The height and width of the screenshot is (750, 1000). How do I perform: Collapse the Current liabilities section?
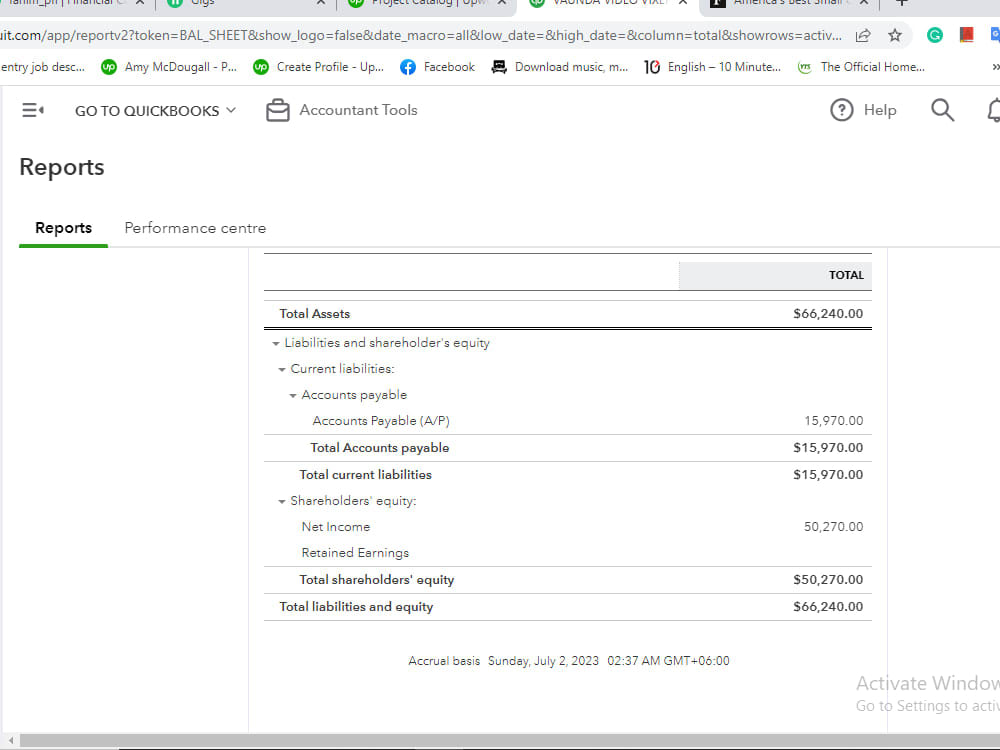pyautogui.click(x=281, y=369)
